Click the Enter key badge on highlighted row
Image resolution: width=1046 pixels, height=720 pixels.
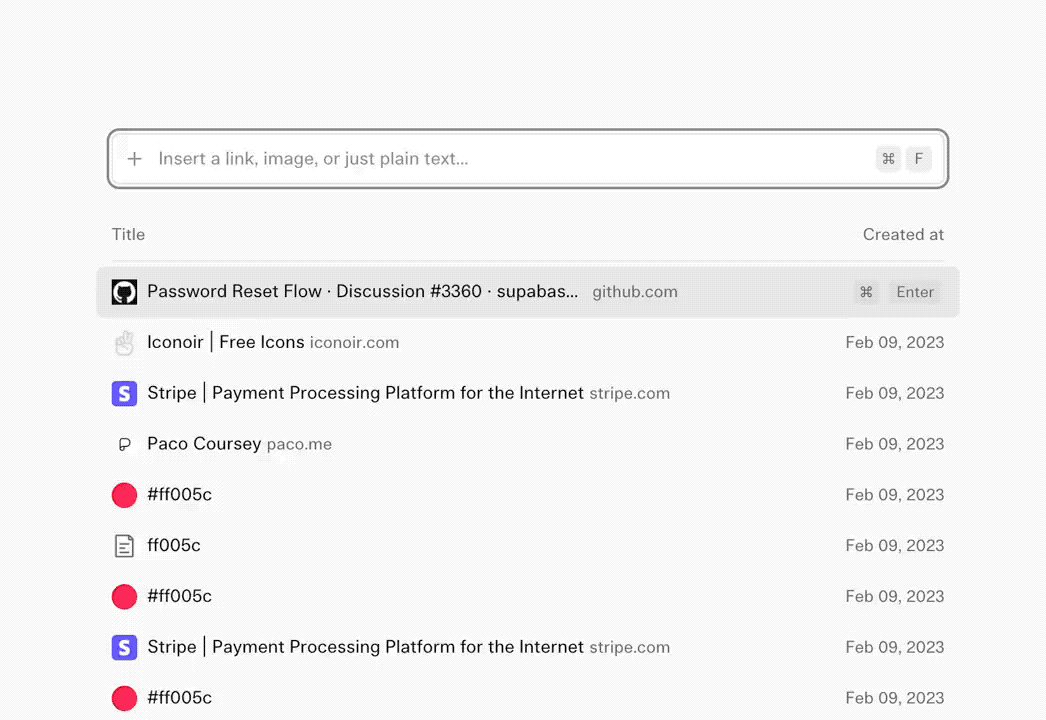915,292
